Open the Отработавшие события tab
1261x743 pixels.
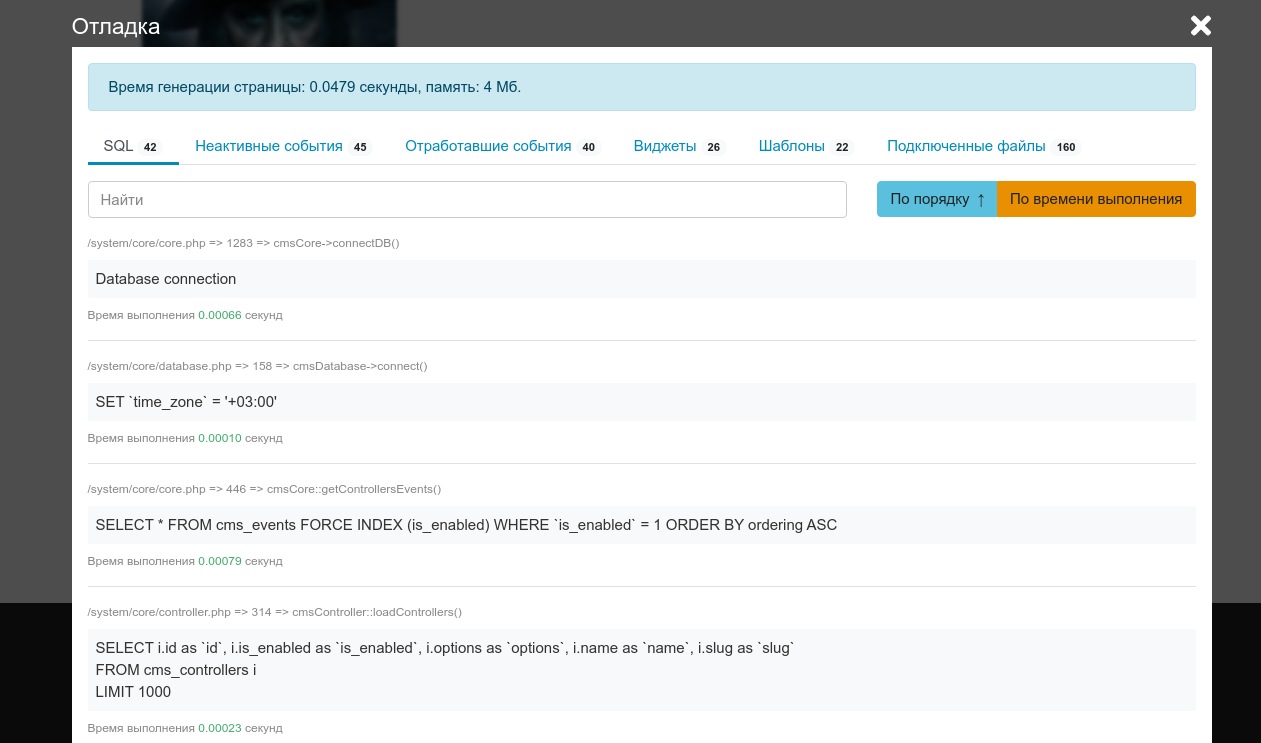(488, 146)
